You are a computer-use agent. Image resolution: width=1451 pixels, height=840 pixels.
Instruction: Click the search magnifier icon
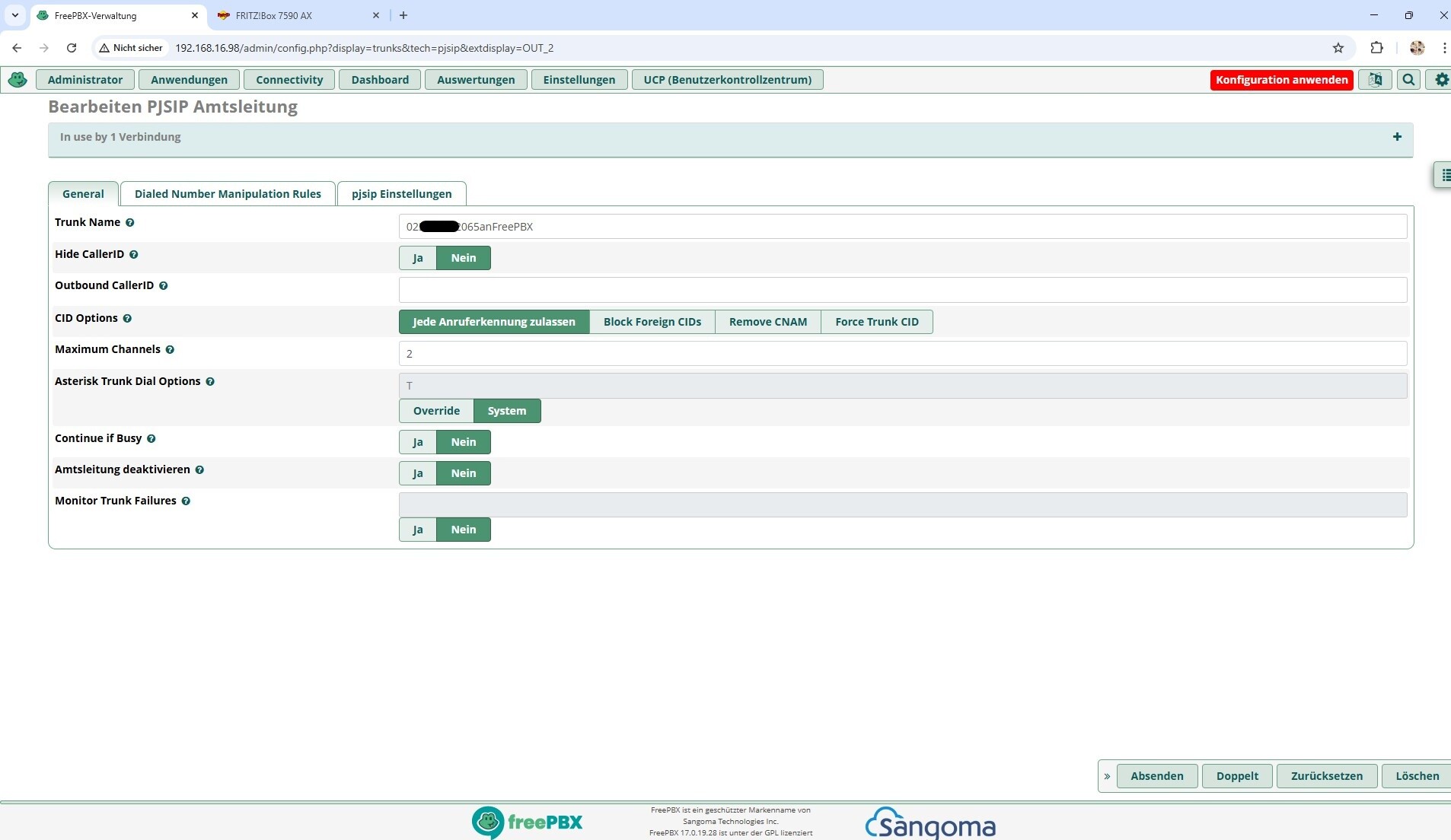click(1409, 80)
